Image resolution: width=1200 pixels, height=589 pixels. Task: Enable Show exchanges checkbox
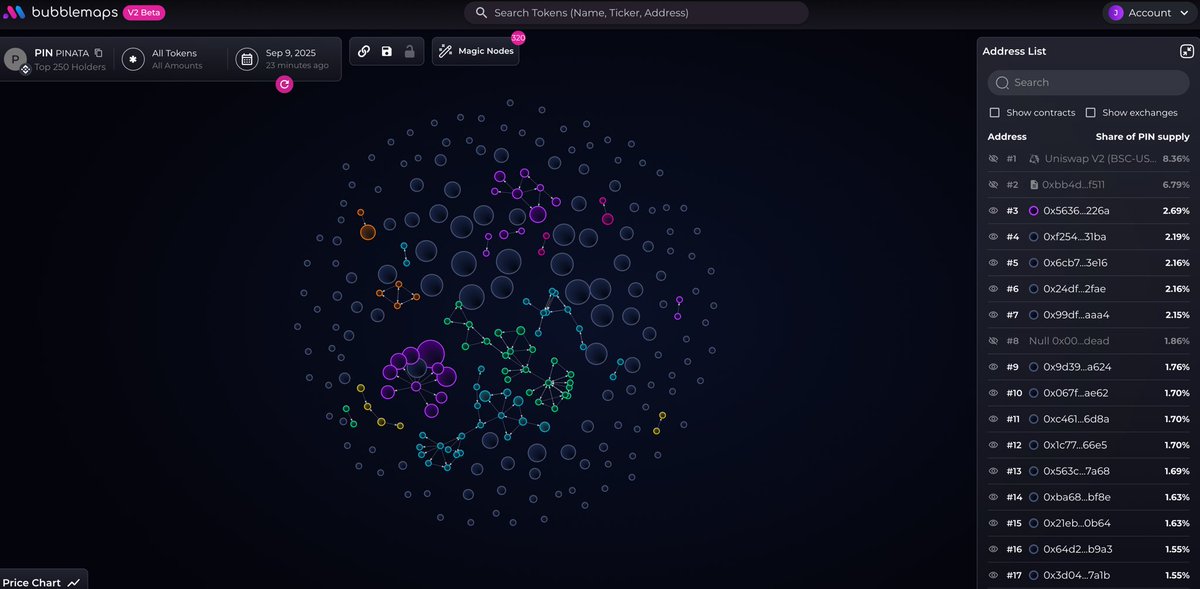(1090, 113)
